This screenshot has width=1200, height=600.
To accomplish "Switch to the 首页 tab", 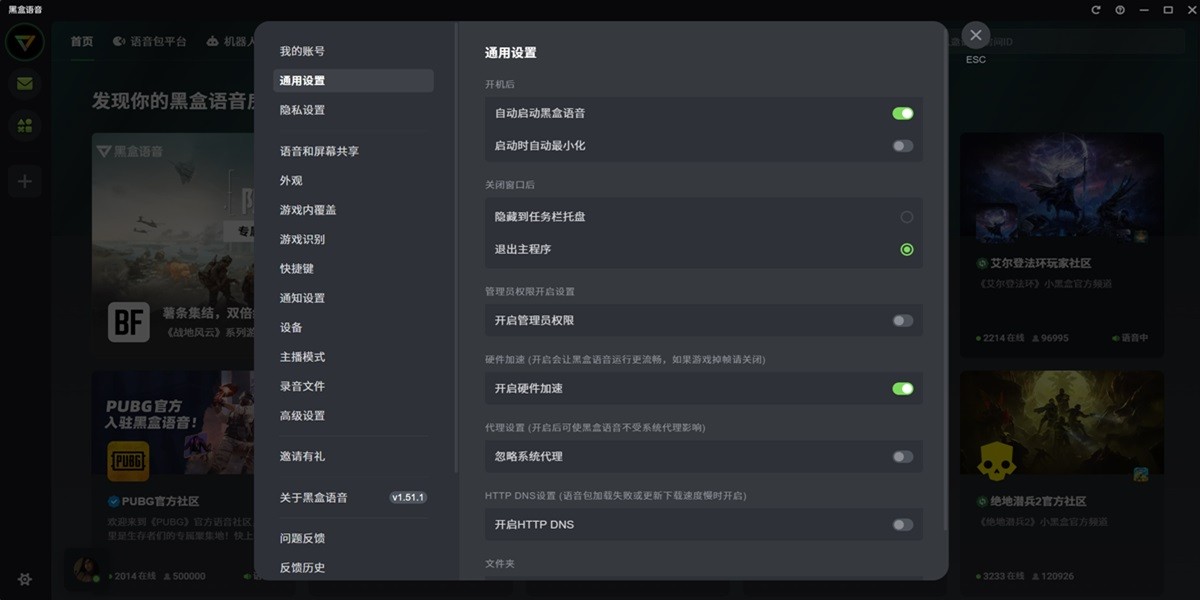I will (x=80, y=41).
